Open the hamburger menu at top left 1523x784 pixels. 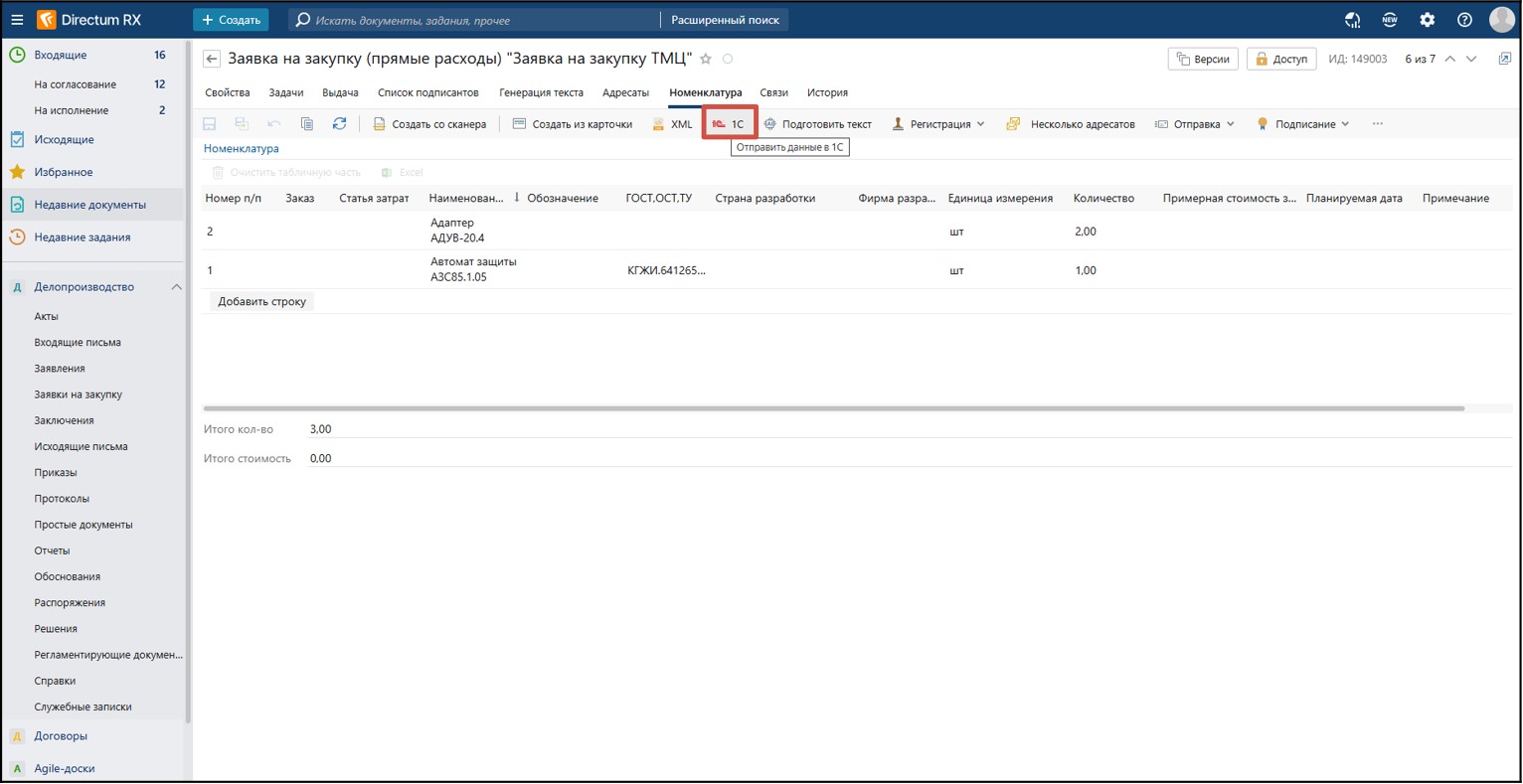[17, 20]
